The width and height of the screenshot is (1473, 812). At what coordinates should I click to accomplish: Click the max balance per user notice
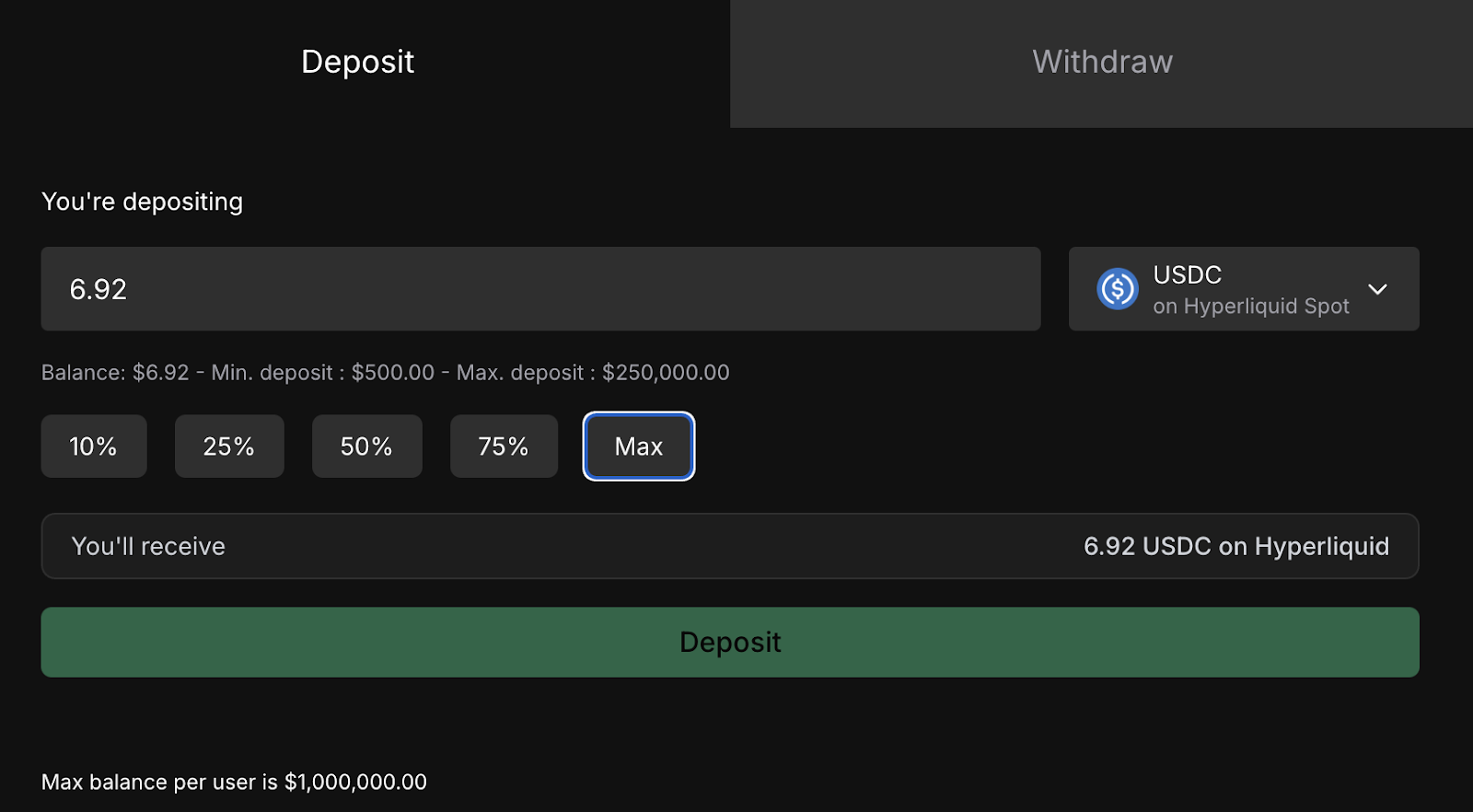pyautogui.click(x=234, y=783)
